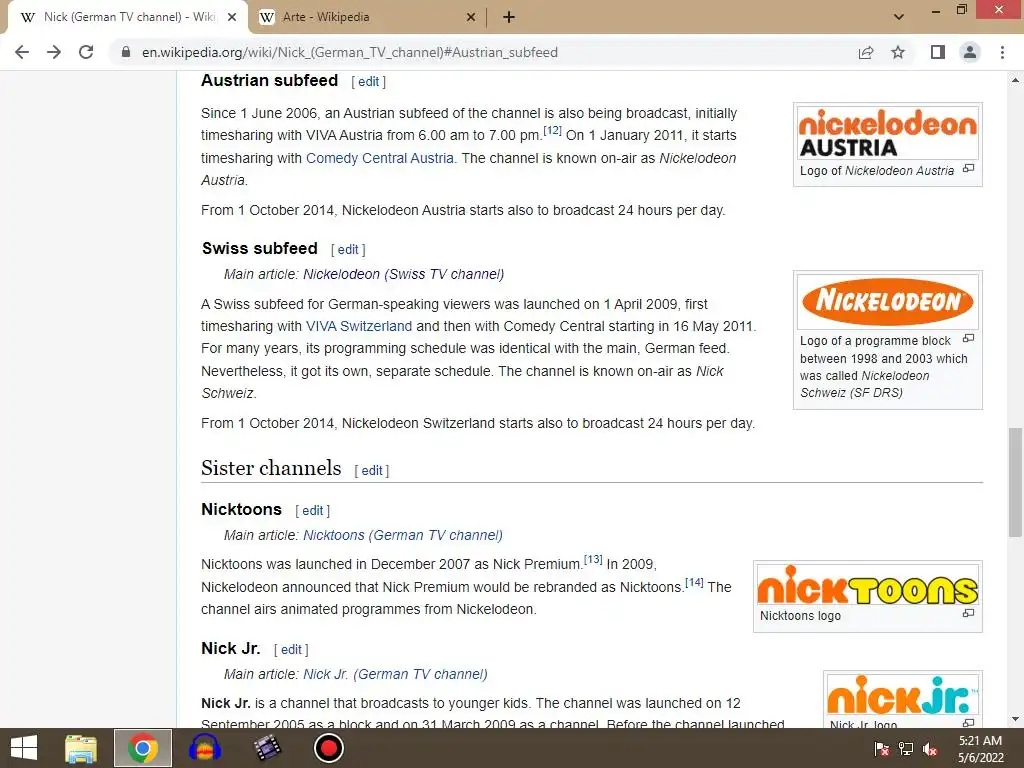Click the scrollbar up arrow

1015,80
